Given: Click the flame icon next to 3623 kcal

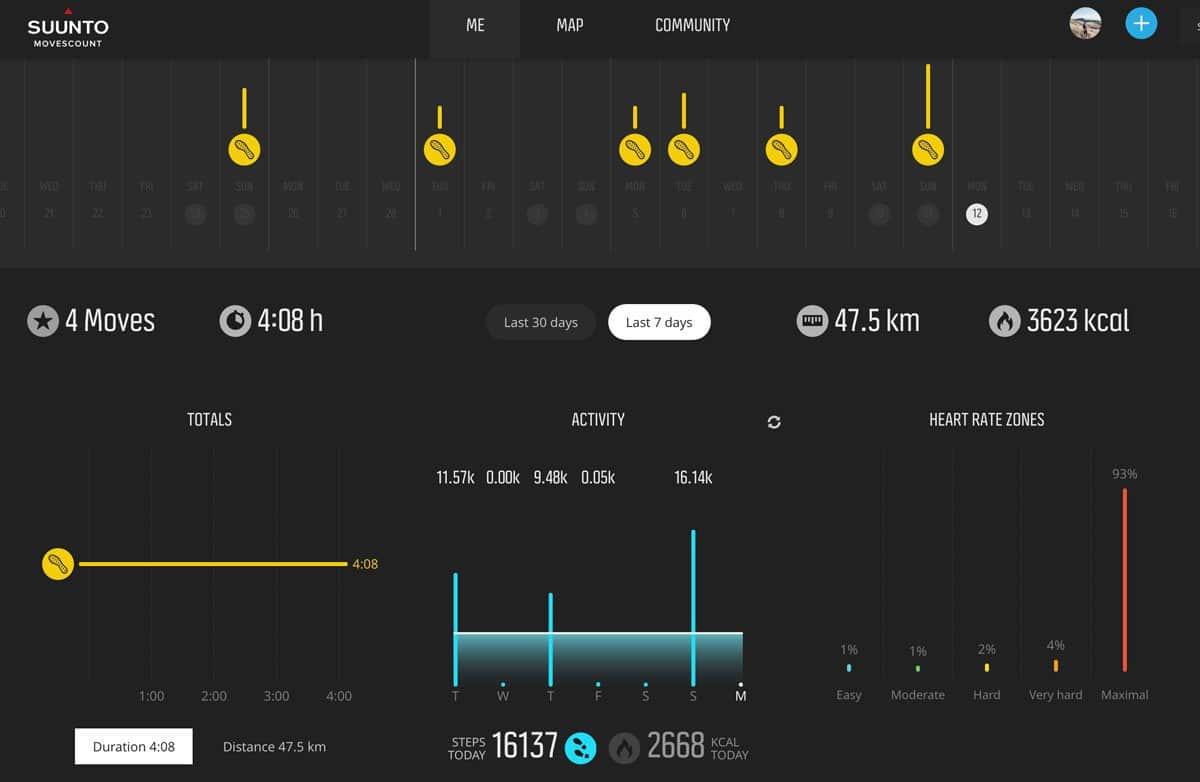Looking at the screenshot, I should pyautogui.click(x=1004, y=321).
